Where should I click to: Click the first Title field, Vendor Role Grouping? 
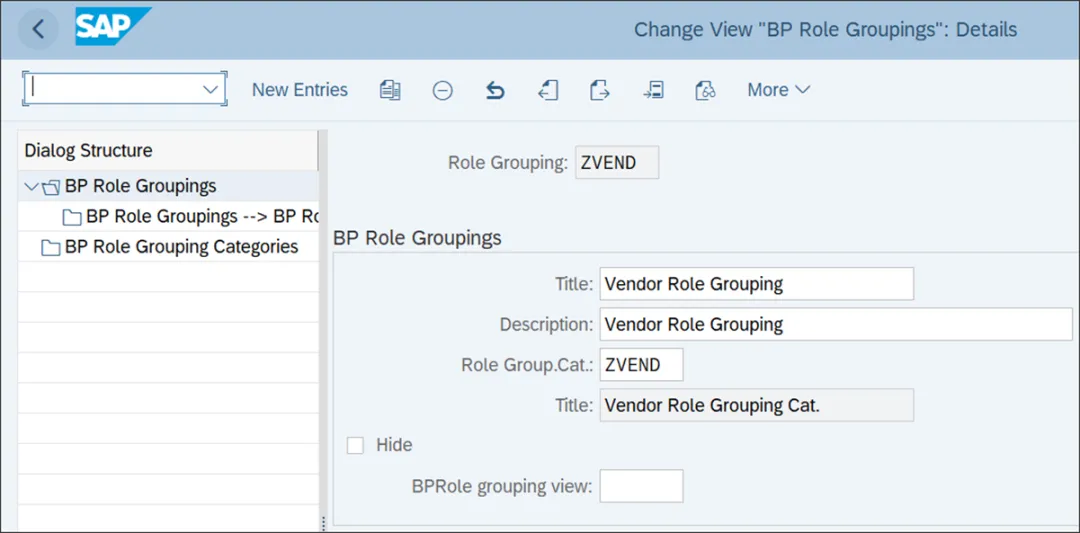tap(756, 284)
